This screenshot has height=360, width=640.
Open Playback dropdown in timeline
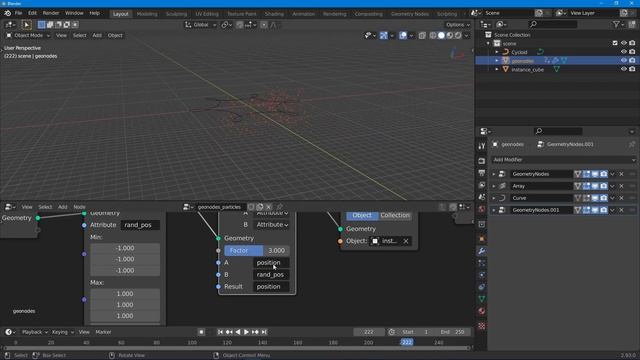click(x=34, y=332)
